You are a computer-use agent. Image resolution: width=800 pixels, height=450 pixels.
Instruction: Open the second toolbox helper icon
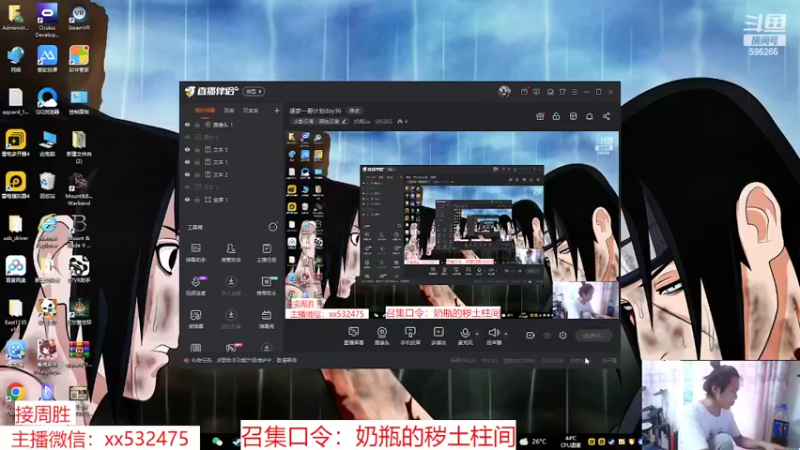pyautogui.click(x=231, y=253)
